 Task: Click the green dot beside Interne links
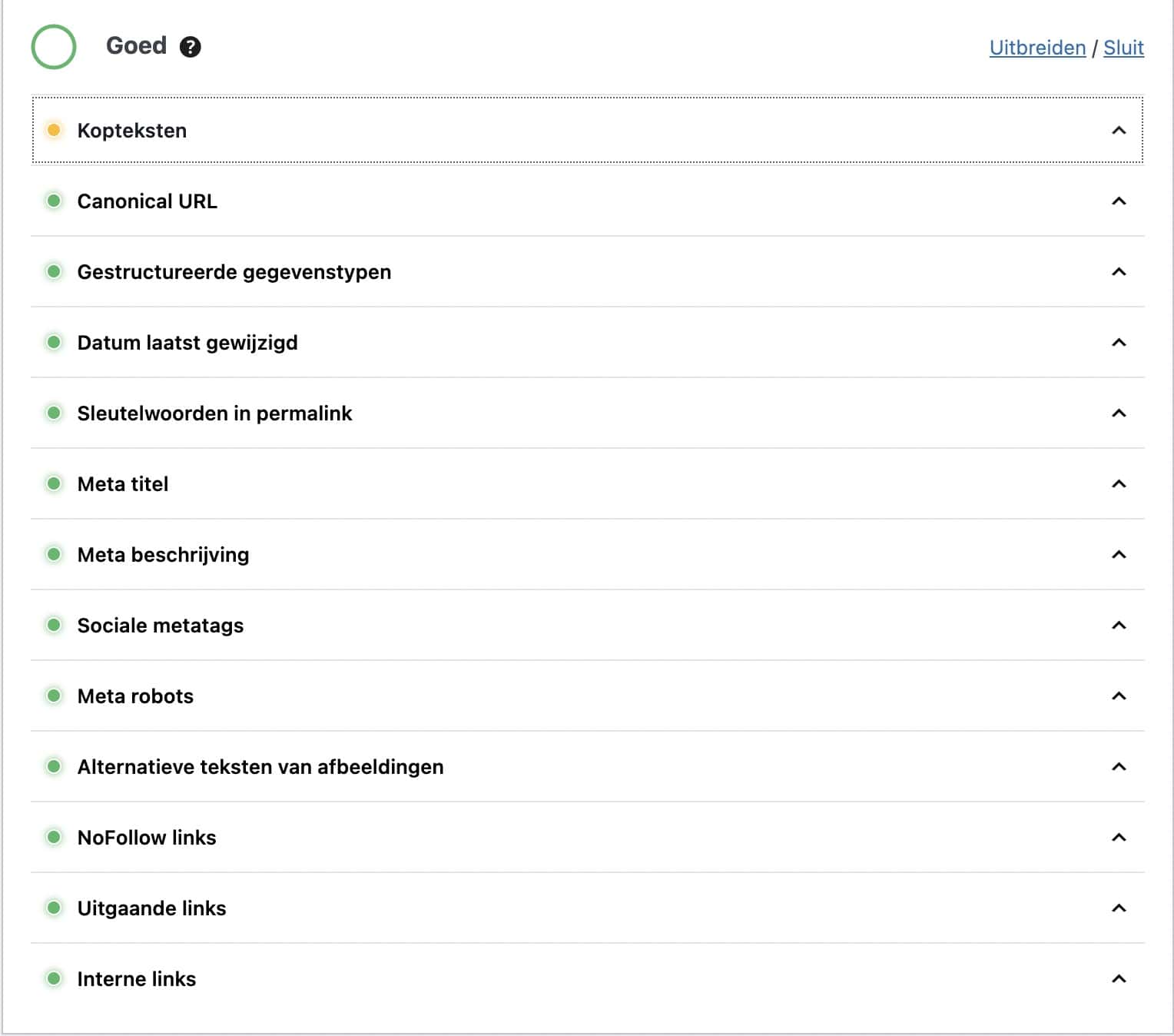tap(54, 978)
